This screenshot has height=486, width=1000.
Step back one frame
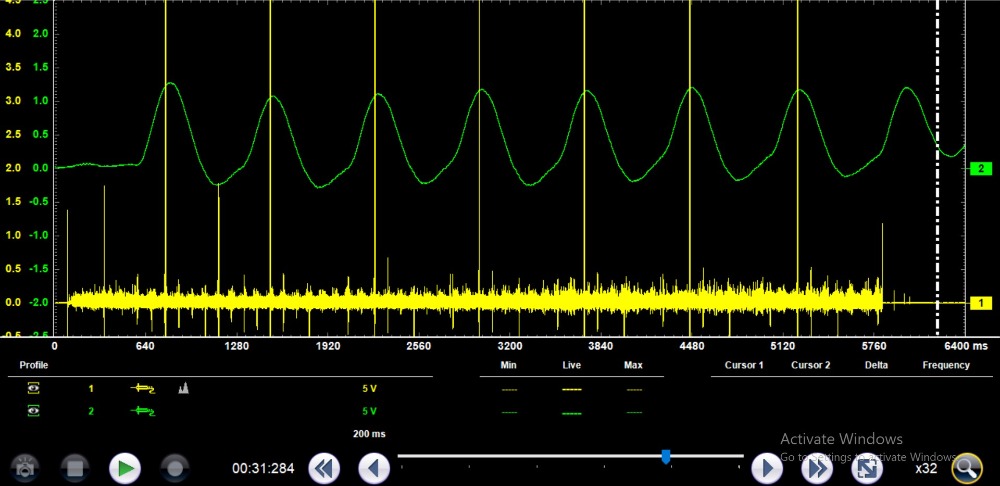coord(374,467)
